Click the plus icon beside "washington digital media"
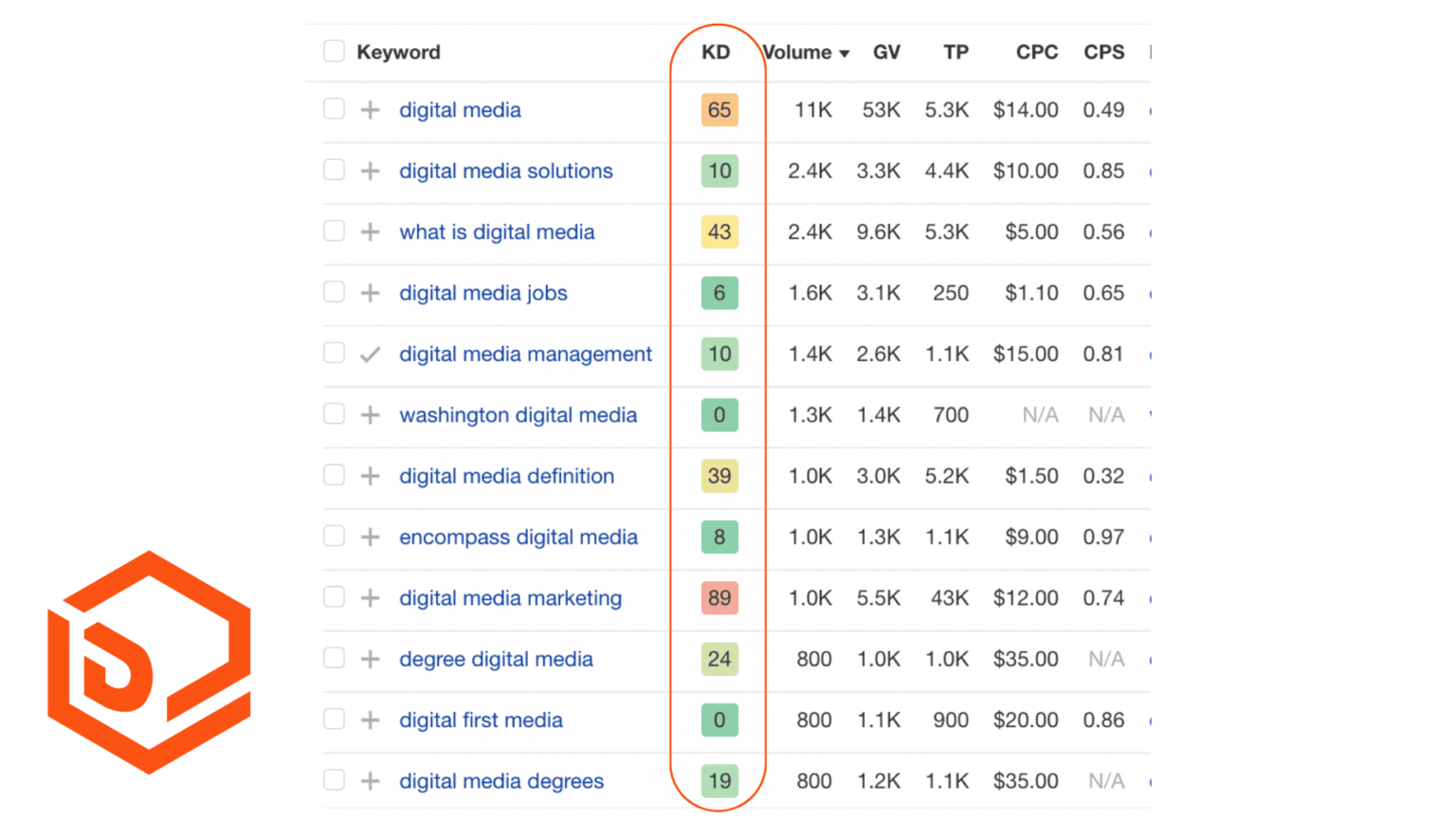This screenshot has width=1456, height=819. [x=370, y=415]
